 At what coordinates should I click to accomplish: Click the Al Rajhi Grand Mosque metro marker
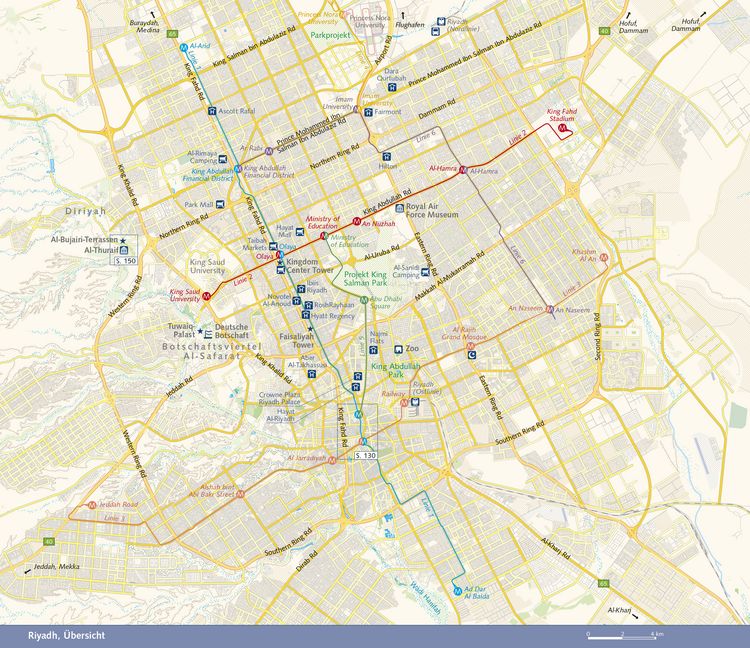[x=470, y=346]
